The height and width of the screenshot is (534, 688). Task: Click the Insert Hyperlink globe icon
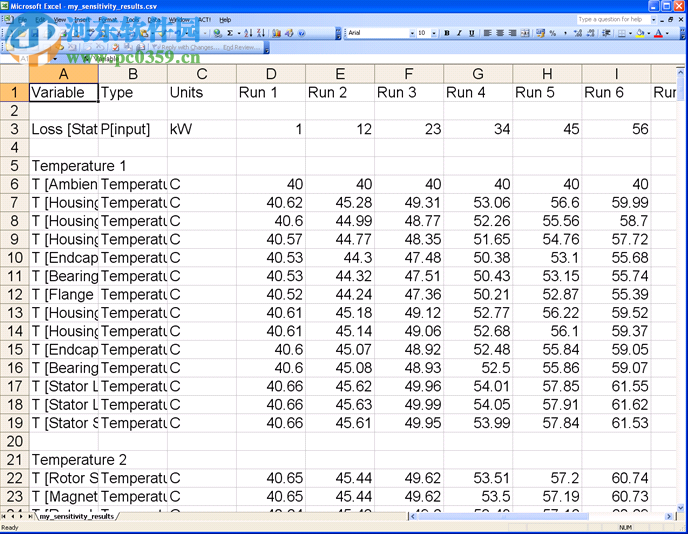point(218,33)
